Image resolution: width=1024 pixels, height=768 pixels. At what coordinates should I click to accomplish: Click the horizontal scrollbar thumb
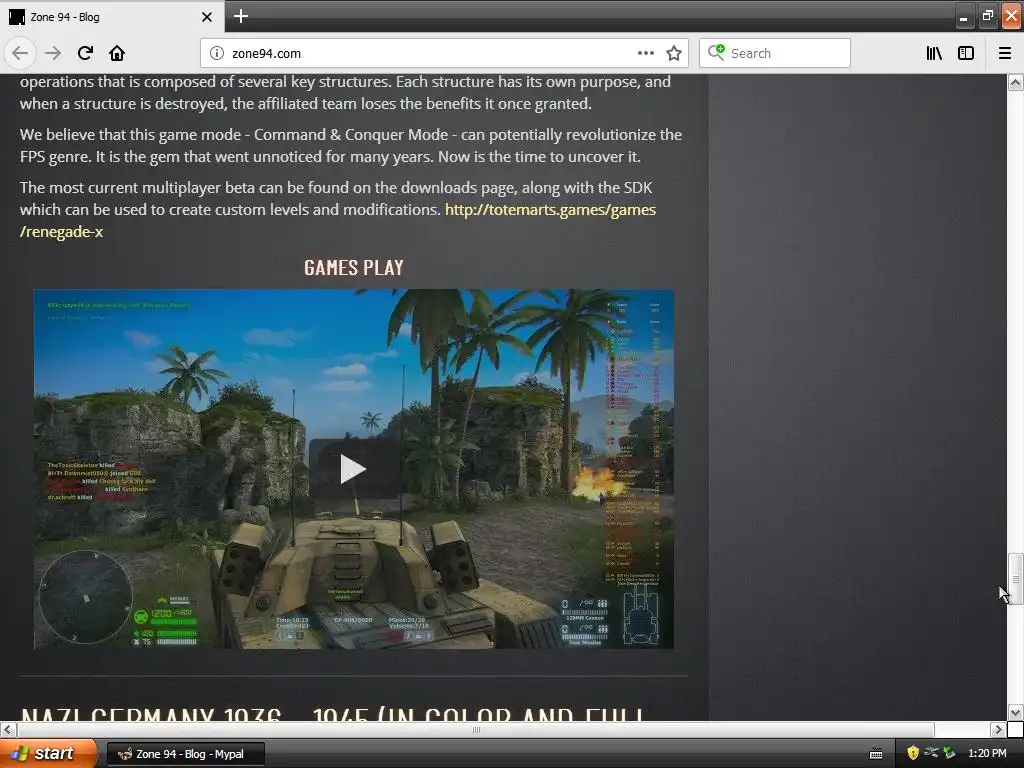point(476,729)
